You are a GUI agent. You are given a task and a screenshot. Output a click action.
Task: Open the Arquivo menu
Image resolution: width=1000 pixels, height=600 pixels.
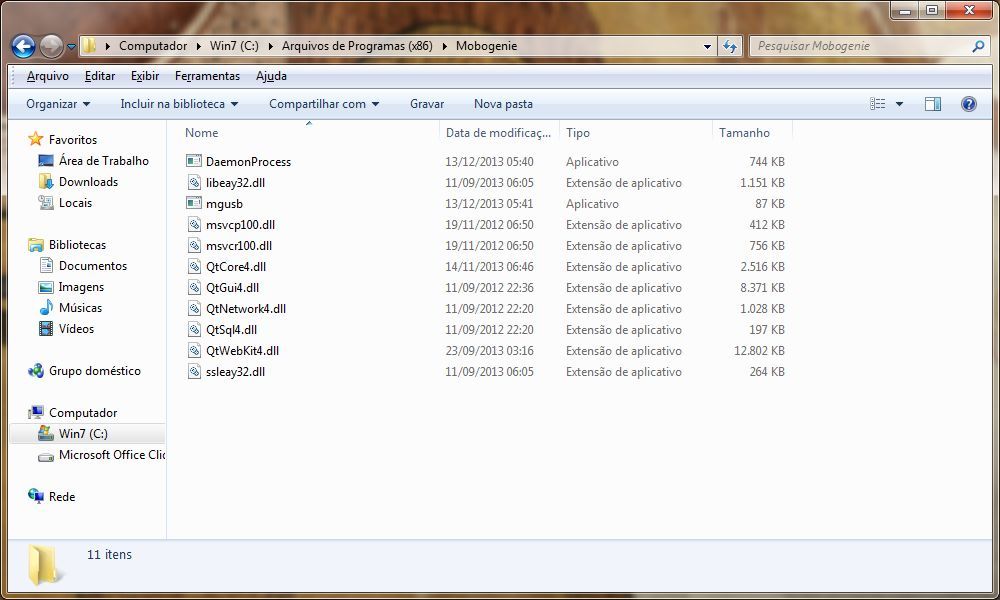click(48, 76)
